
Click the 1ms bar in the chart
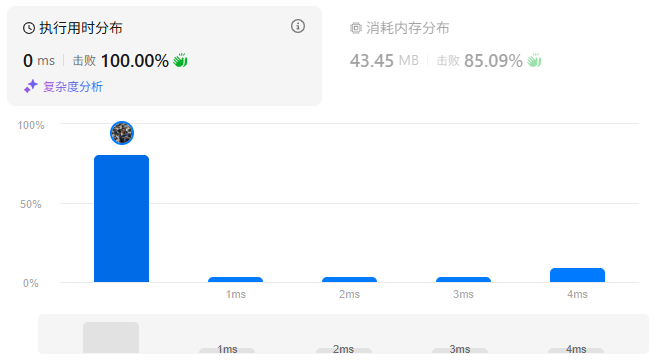pos(235,279)
